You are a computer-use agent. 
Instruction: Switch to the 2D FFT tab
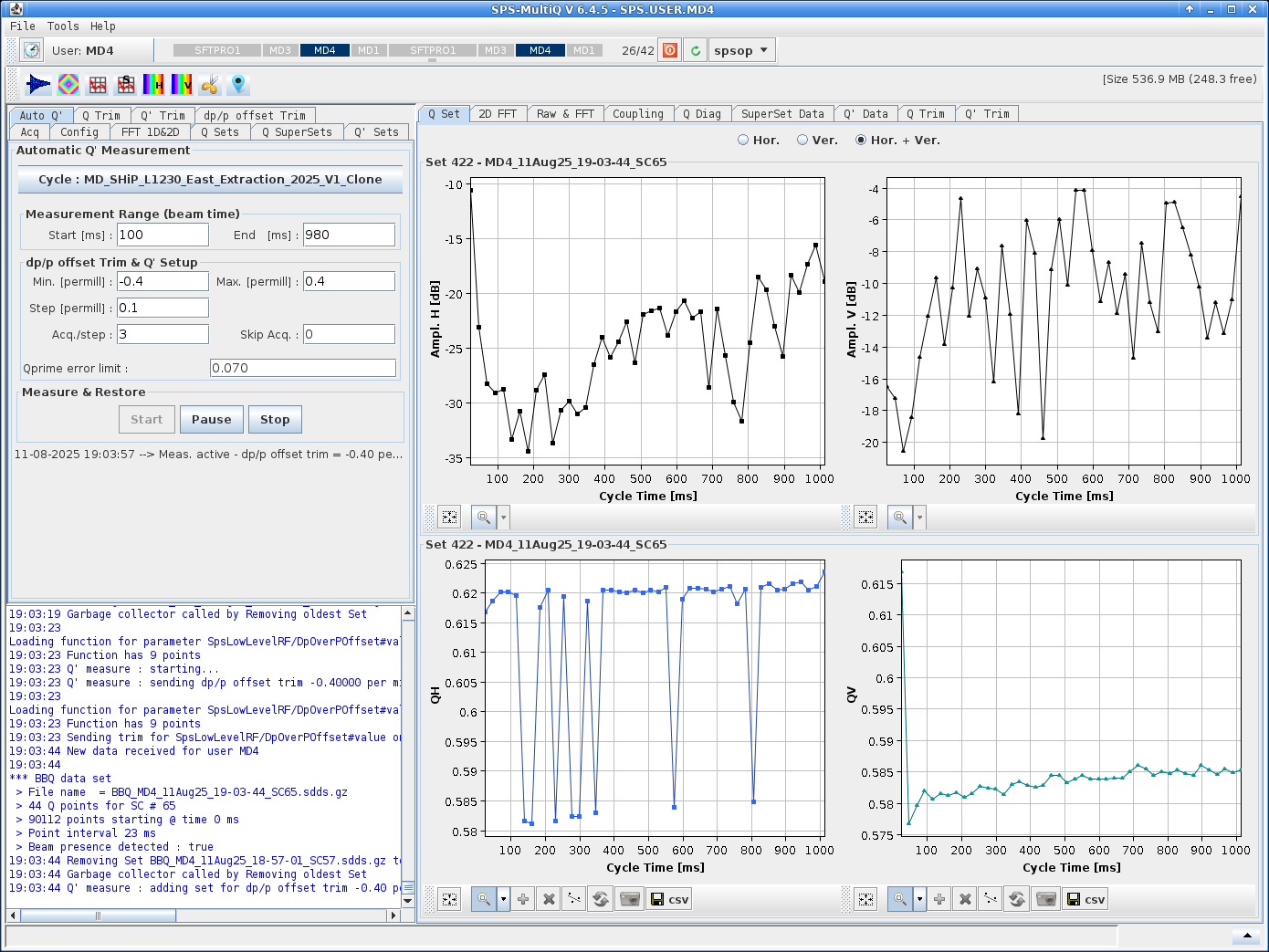(x=498, y=114)
